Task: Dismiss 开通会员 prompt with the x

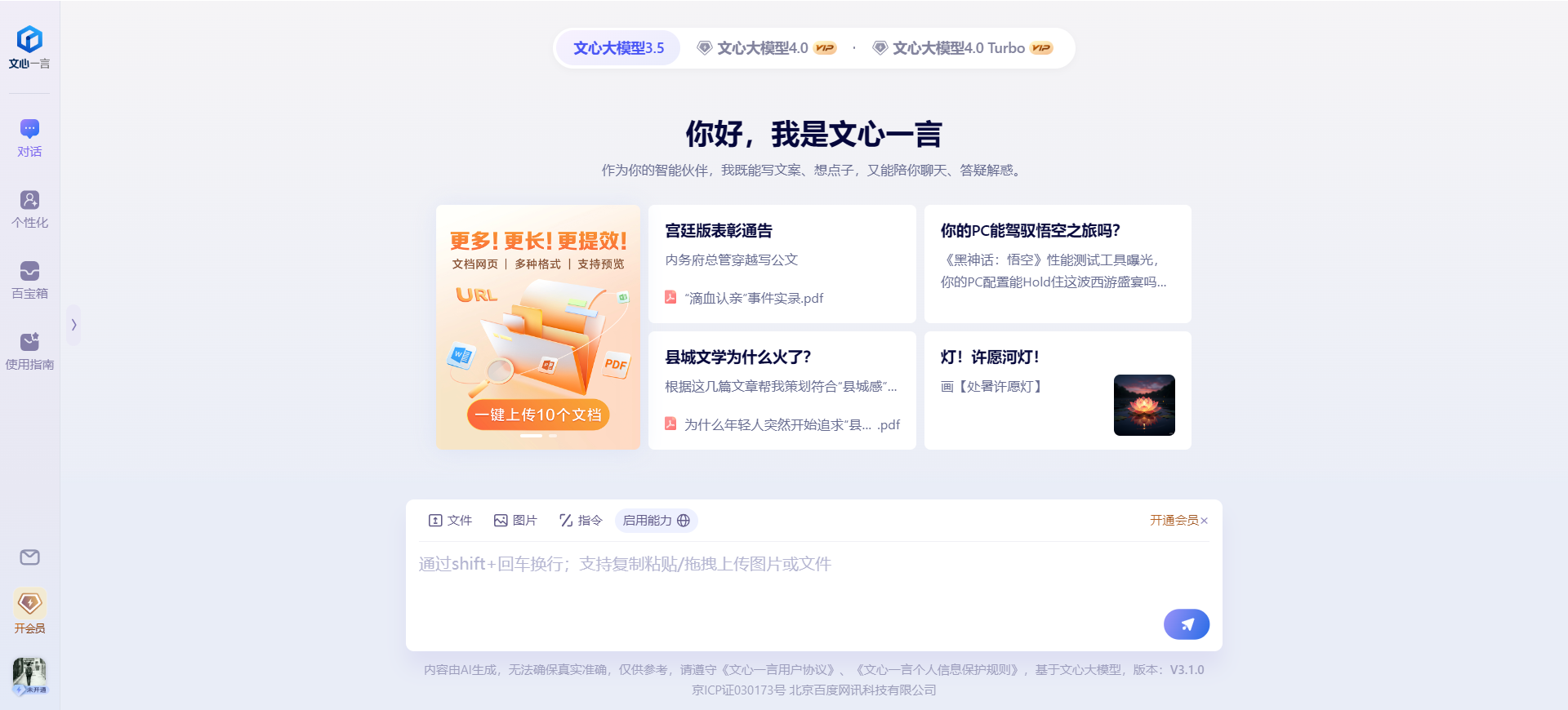Action: click(x=1204, y=521)
